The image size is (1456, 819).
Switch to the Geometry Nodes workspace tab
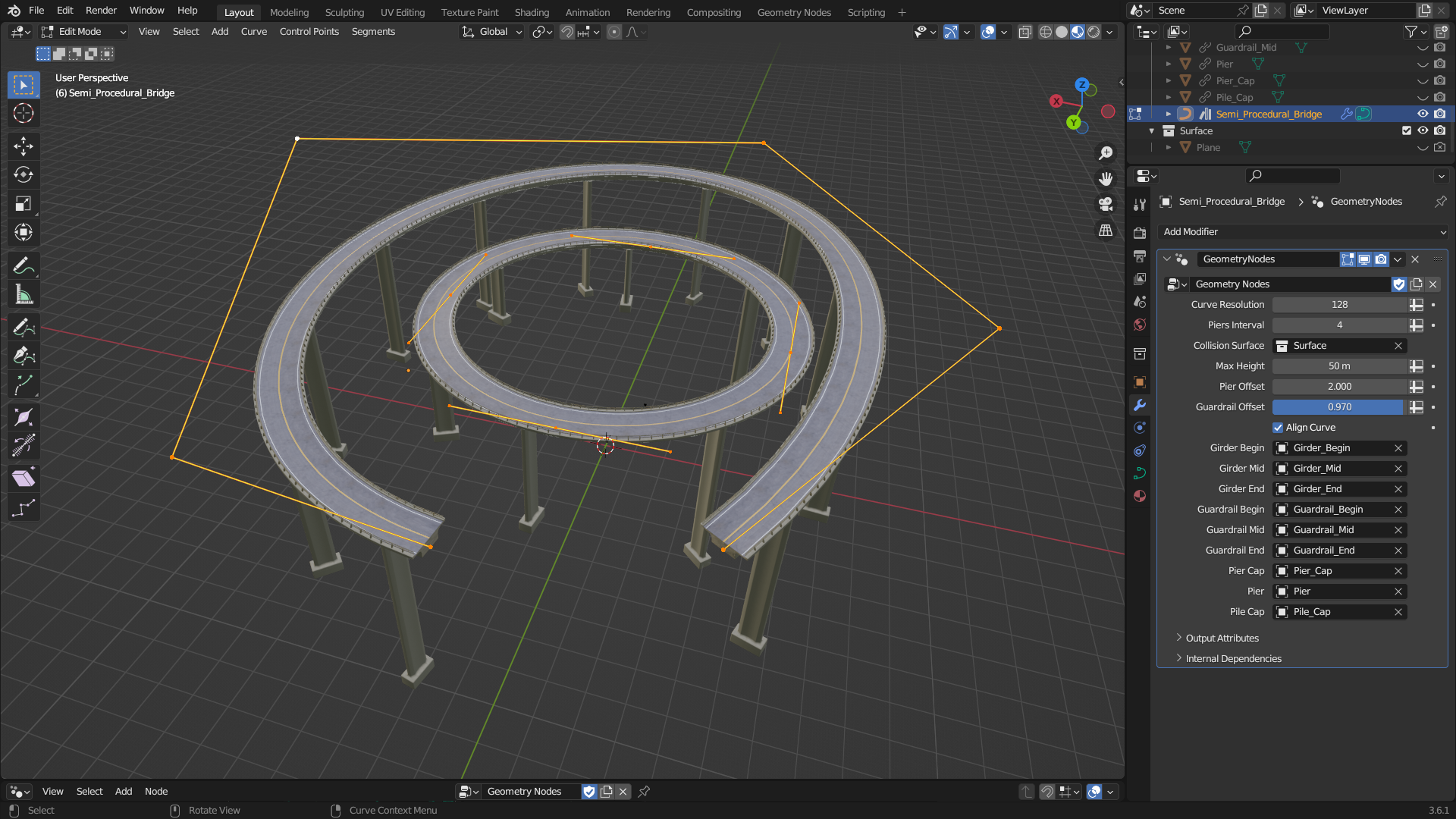click(x=794, y=12)
